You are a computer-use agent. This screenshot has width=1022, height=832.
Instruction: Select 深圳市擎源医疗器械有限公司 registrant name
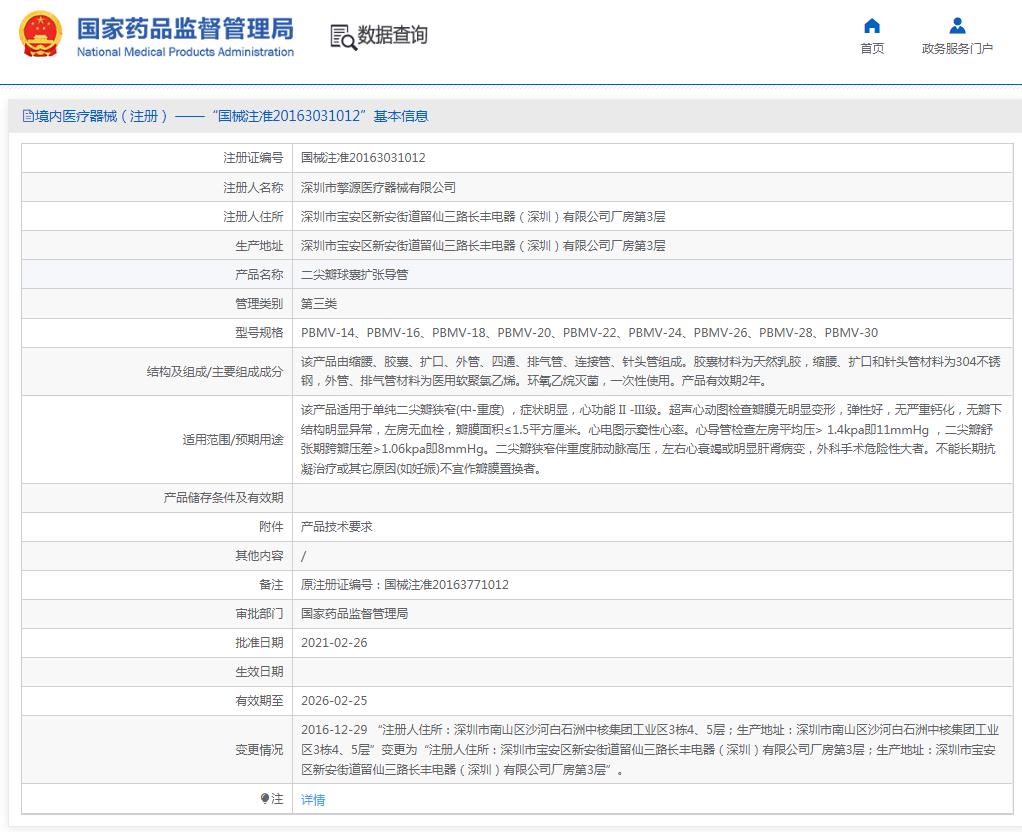[378, 188]
